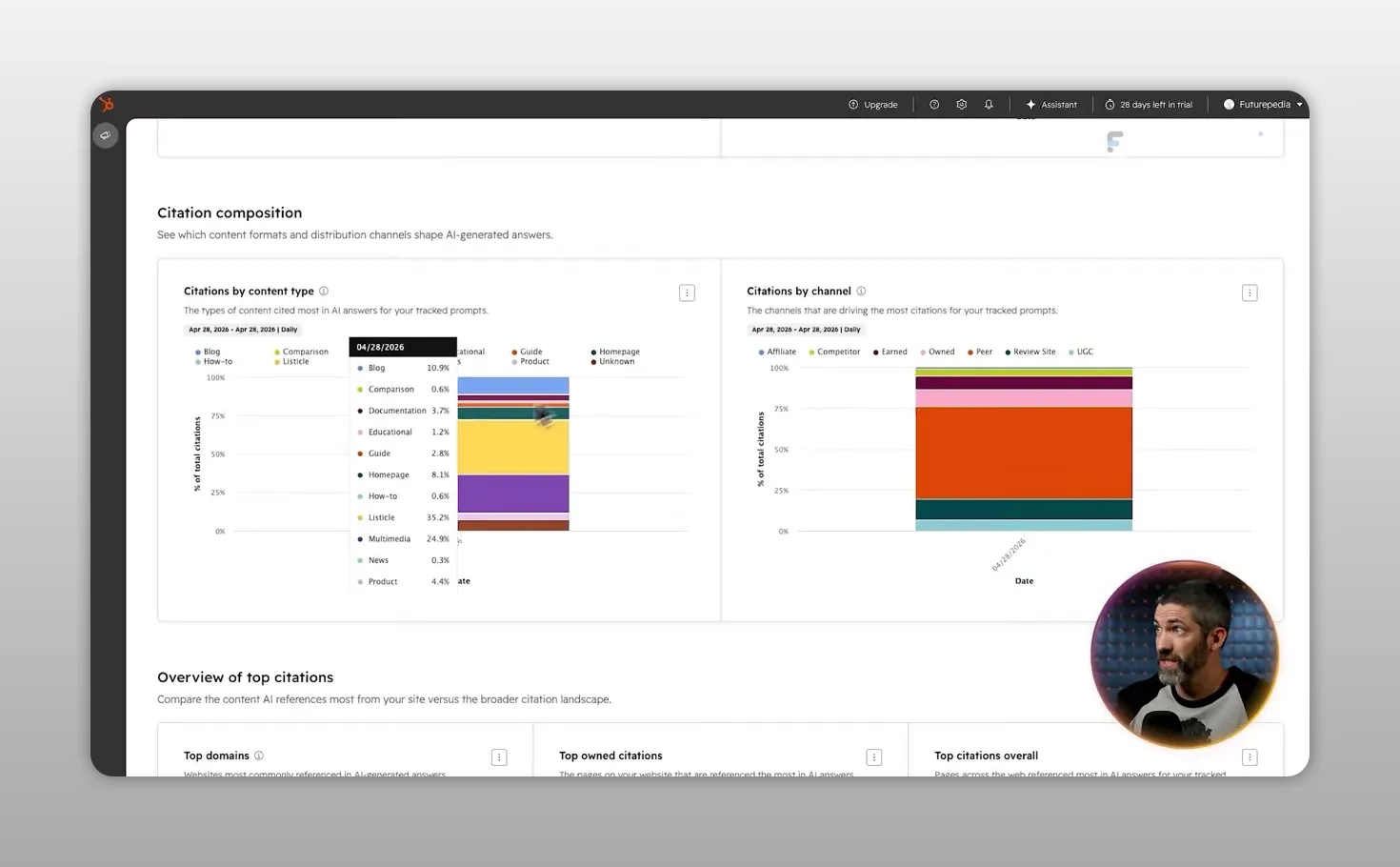Click the 28 days left in trial link
The height and width of the screenshot is (867, 1400).
tap(1149, 105)
